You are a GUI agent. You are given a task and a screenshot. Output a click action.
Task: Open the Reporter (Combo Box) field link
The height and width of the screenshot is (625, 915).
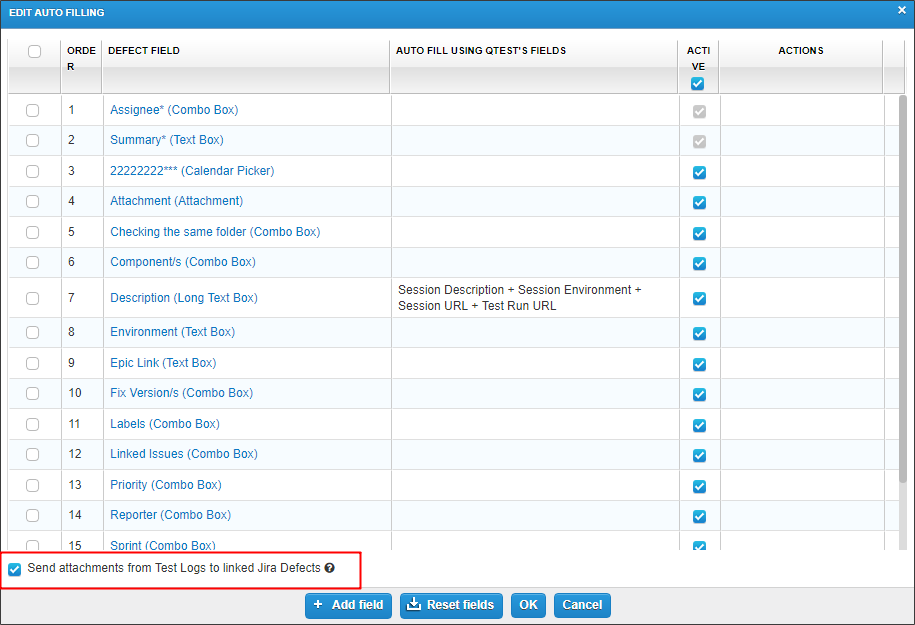coord(170,515)
